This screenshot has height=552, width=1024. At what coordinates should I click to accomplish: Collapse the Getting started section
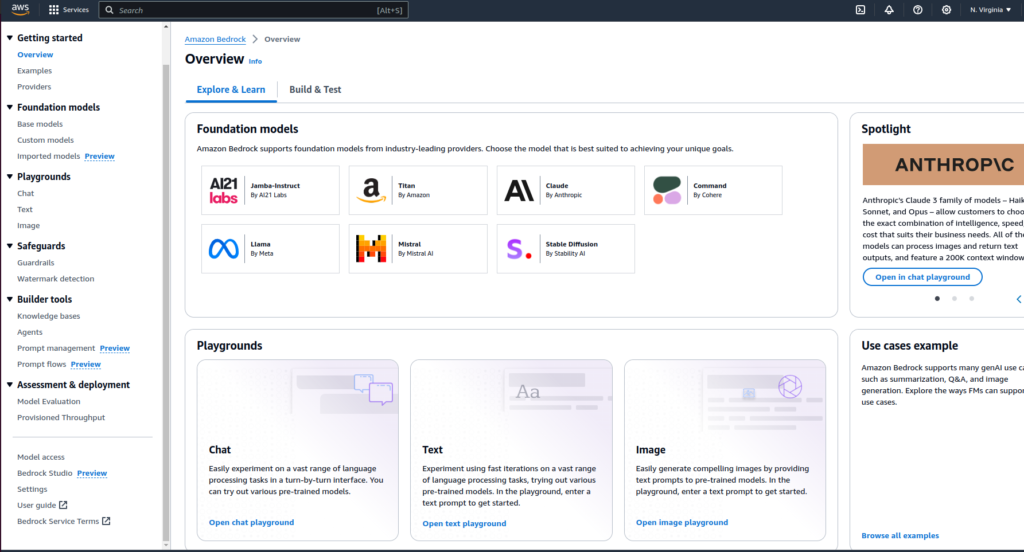tap(10, 38)
